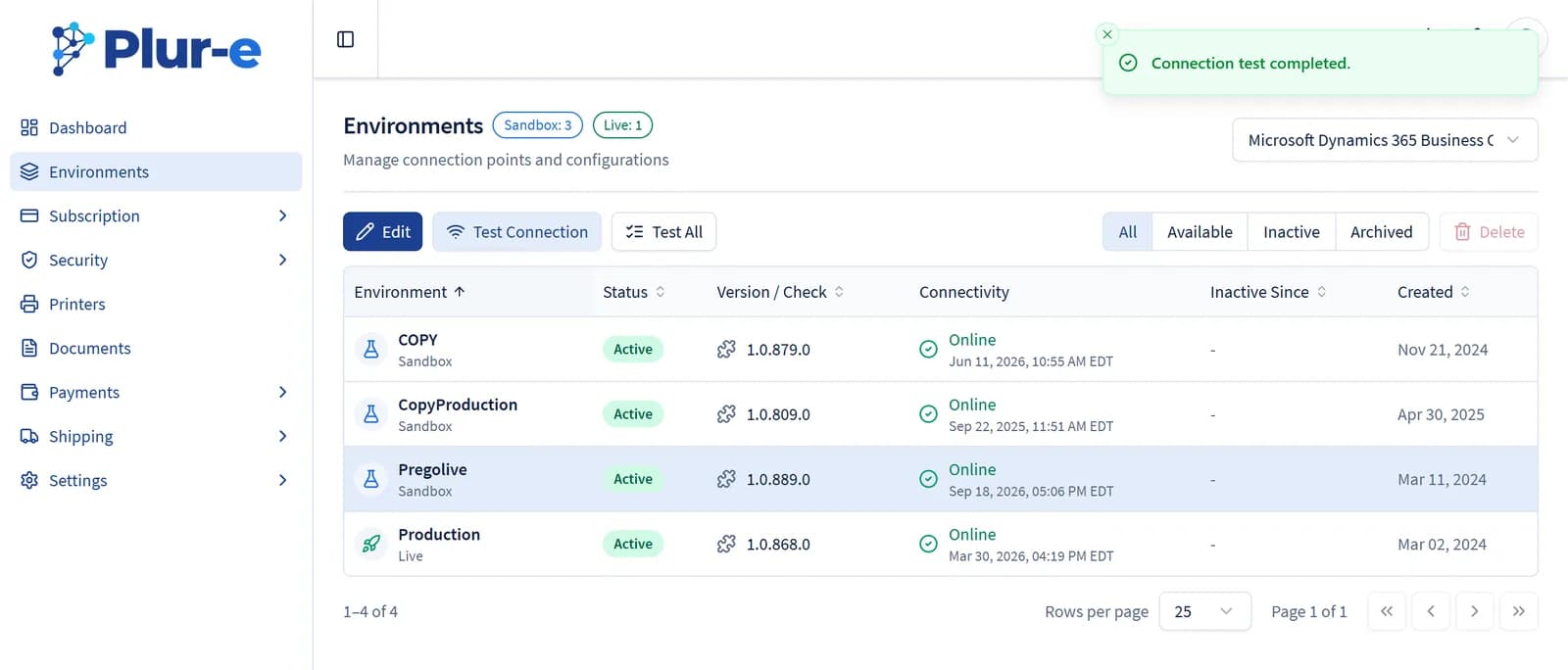Click the Settings gear icon
The height and width of the screenshot is (670, 1568).
point(29,480)
